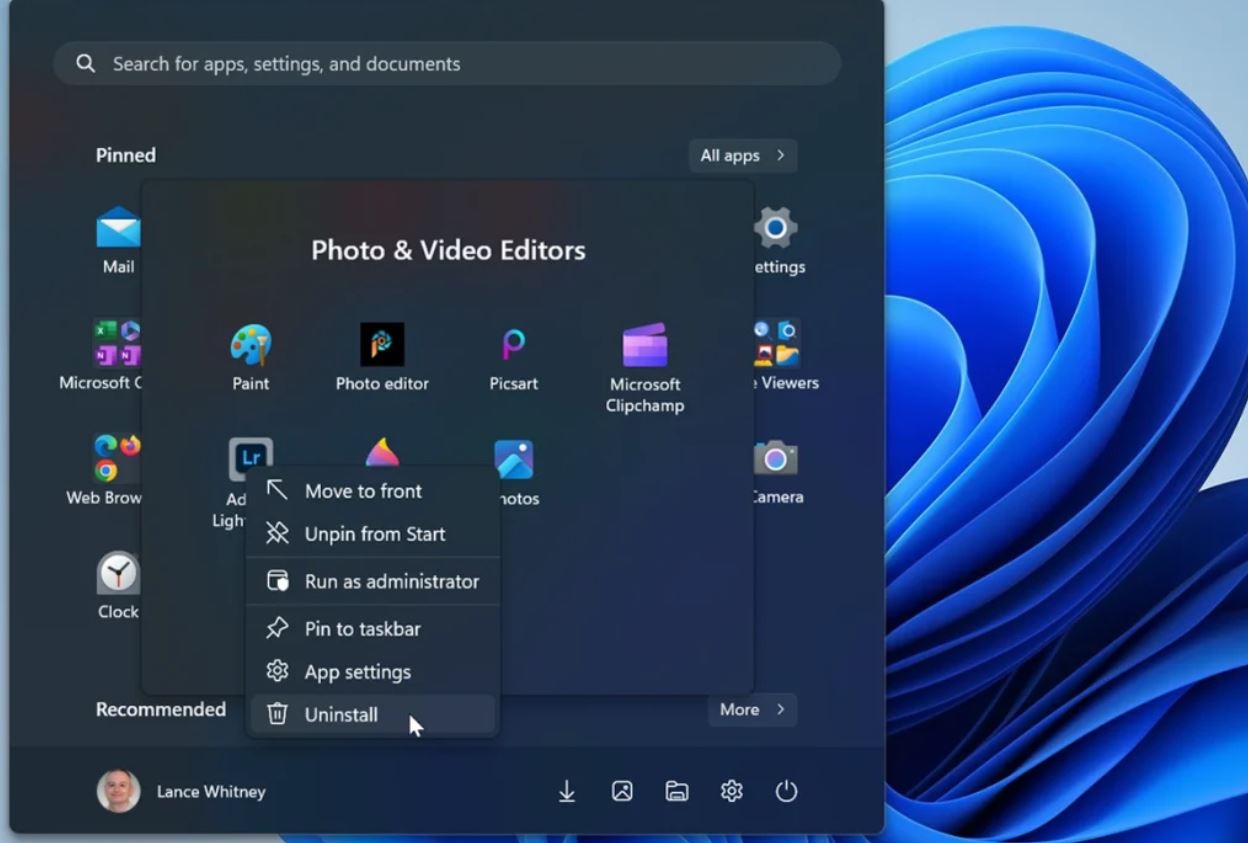1248x843 pixels.
Task: Click the Pinned section heading
Action: click(x=126, y=155)
